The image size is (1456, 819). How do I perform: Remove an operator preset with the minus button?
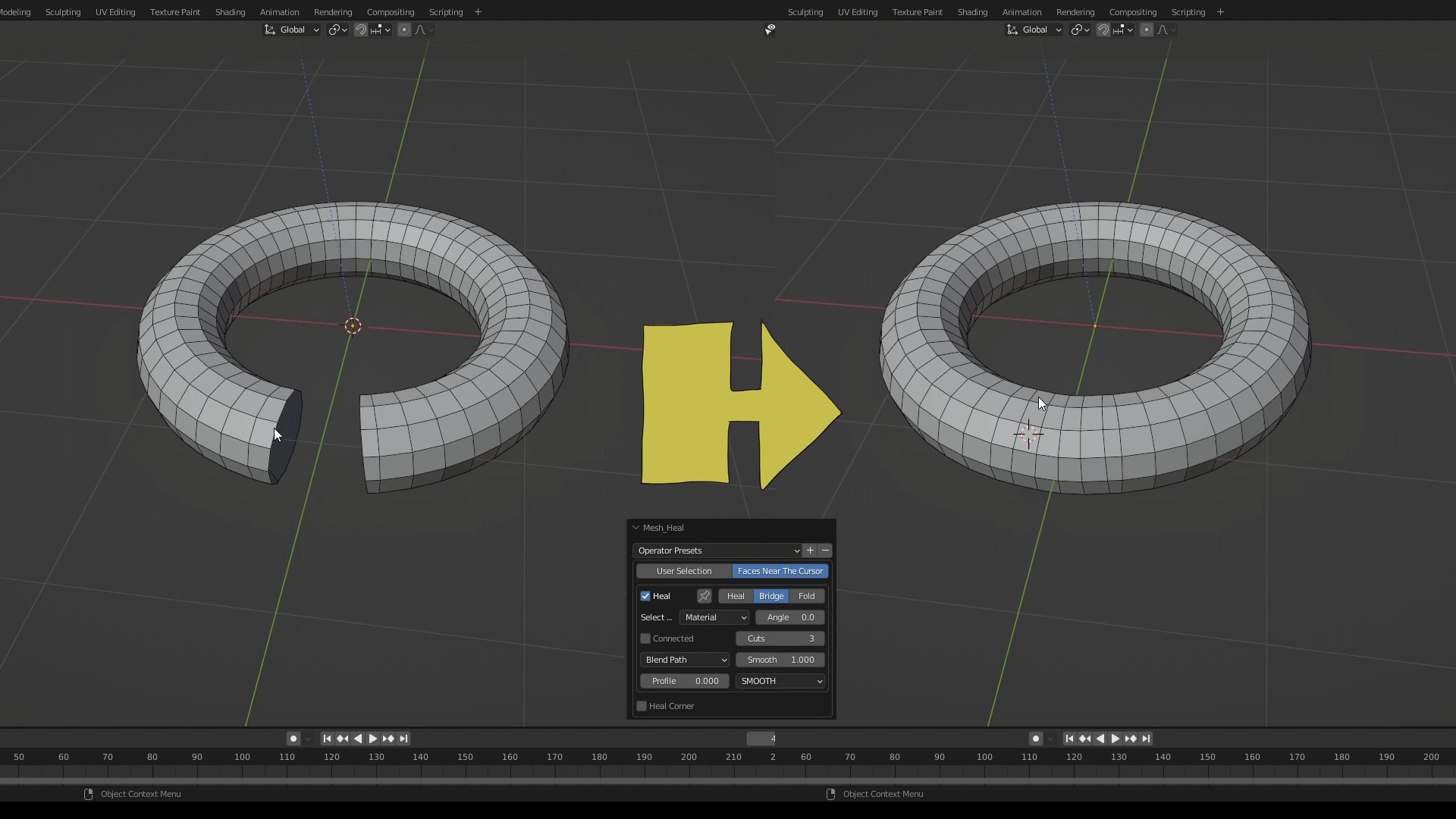point(825,551)
